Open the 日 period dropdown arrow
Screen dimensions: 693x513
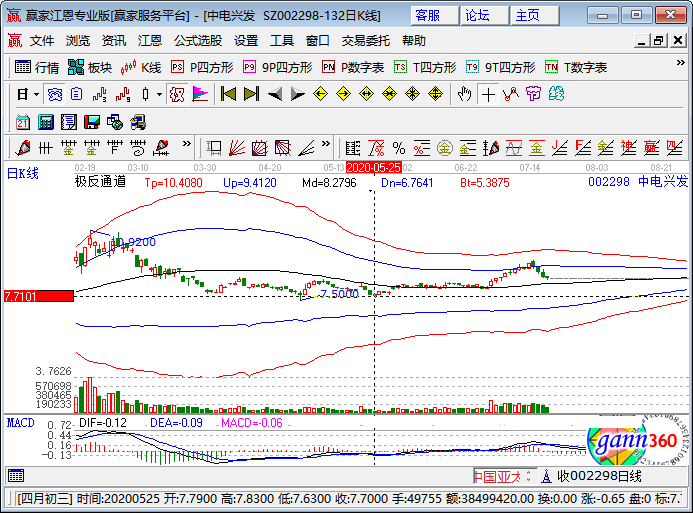coord(36,94)
